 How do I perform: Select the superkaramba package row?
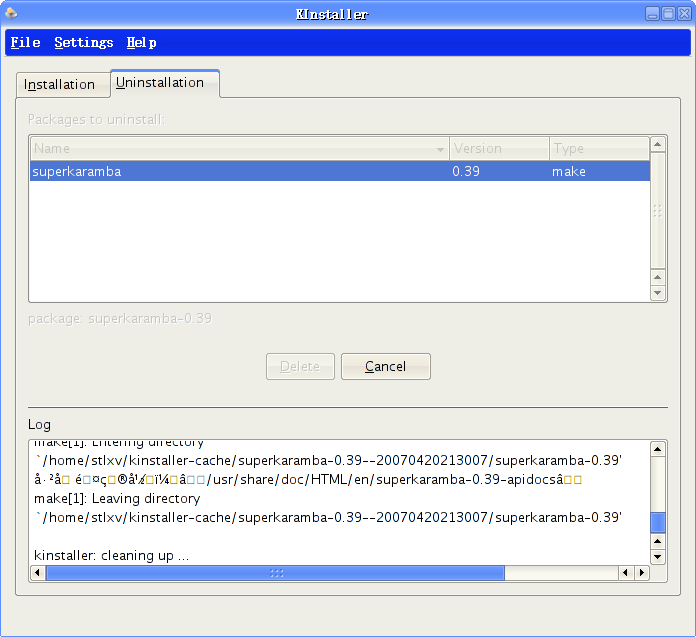pos(340,171)
